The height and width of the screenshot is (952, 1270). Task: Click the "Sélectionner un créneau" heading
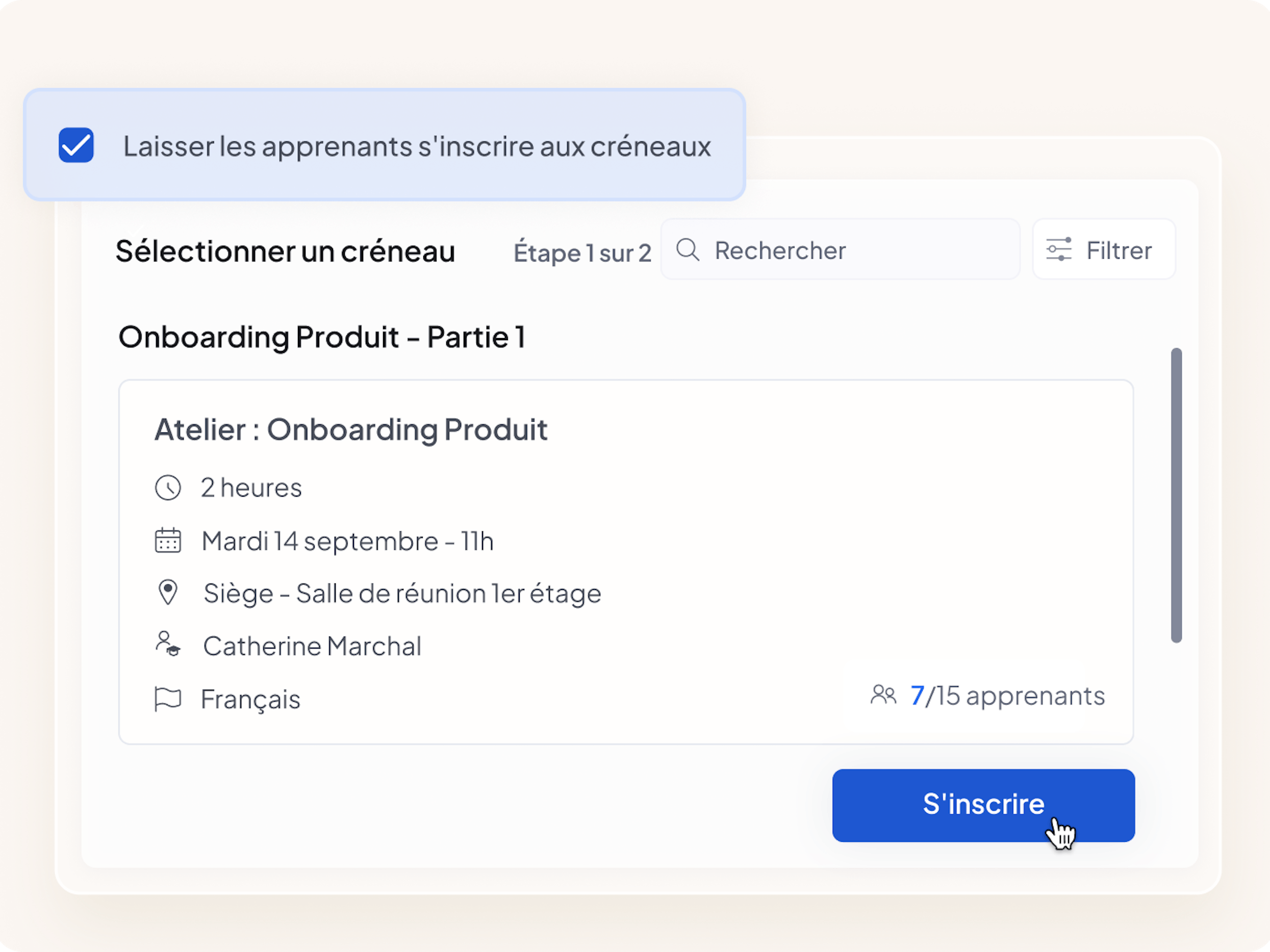(285, 251)
